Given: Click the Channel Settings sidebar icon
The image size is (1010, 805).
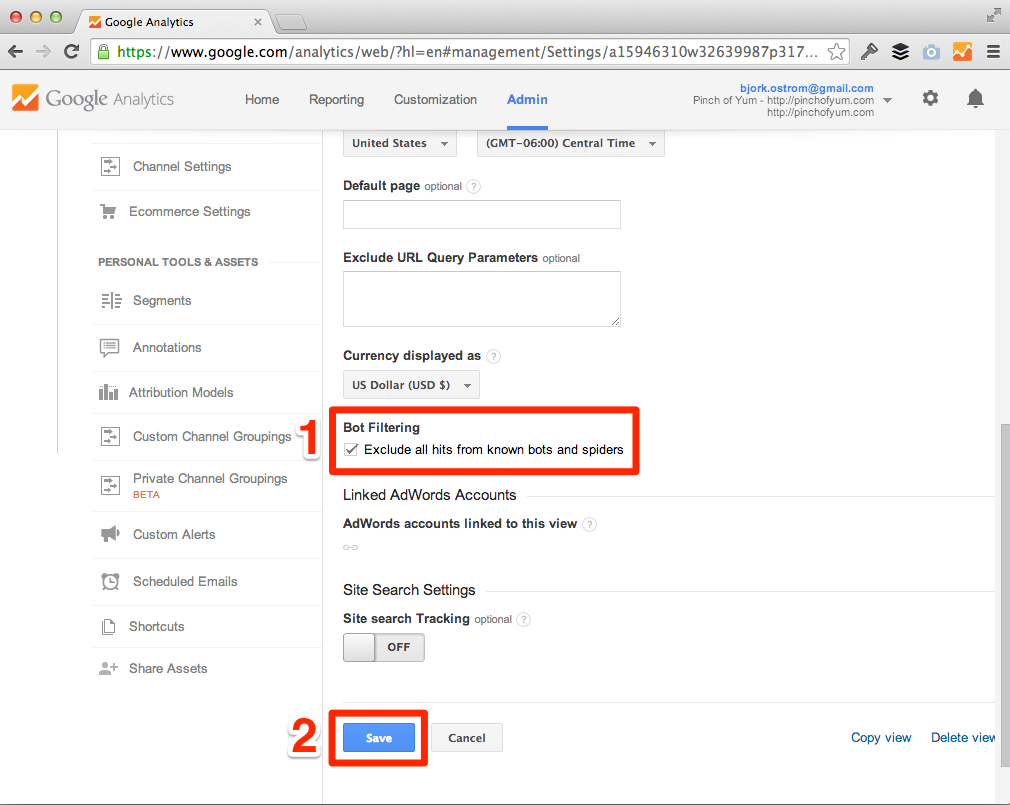Looking at the screenshot, I should (x=110, y=166).
